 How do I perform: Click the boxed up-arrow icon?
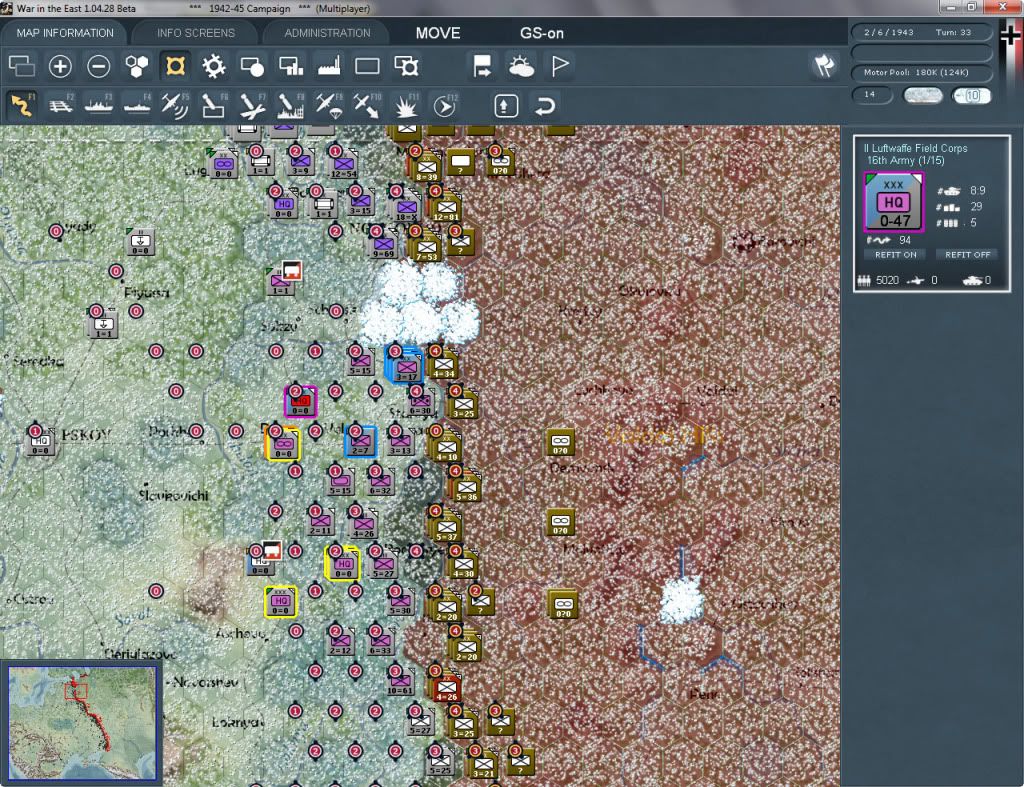click(x=506, y=106)
